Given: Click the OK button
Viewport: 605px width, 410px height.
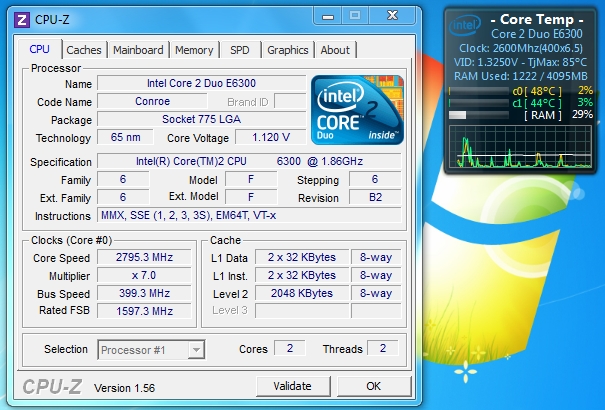Looking at the screenshot, I should [373, 386].
